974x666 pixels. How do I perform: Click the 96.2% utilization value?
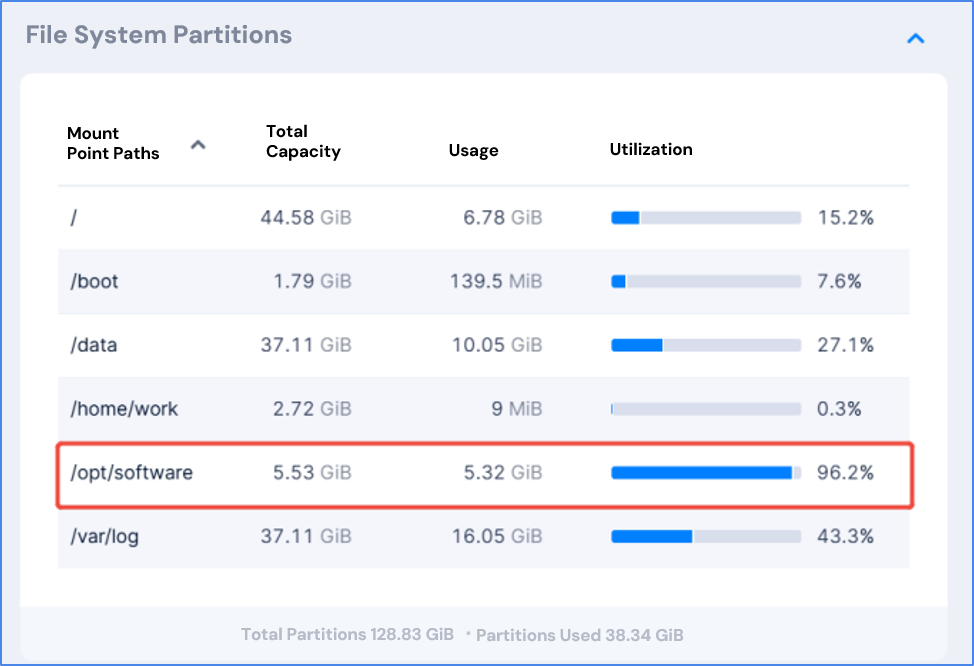click(x=843, y=472)
